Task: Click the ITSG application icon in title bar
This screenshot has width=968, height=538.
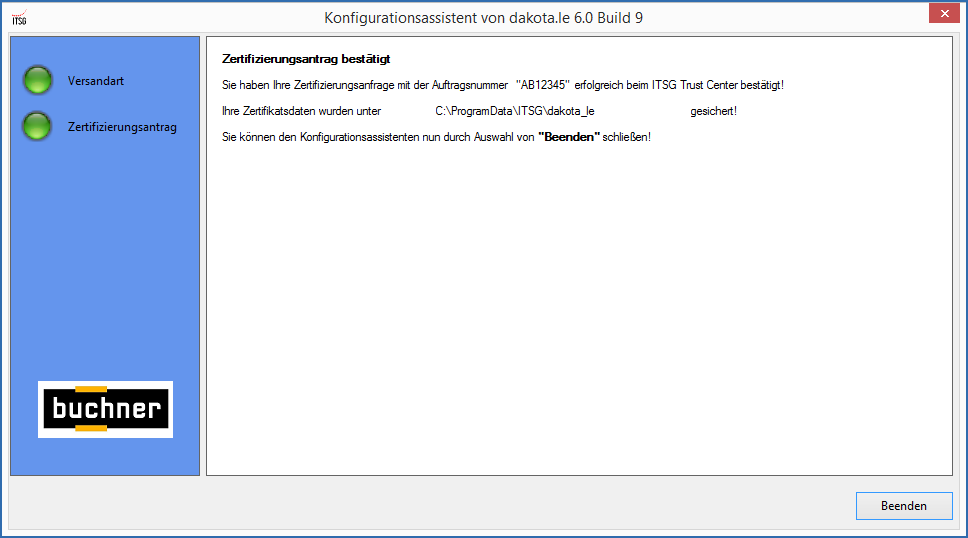Action: click(x=19, y=18)
